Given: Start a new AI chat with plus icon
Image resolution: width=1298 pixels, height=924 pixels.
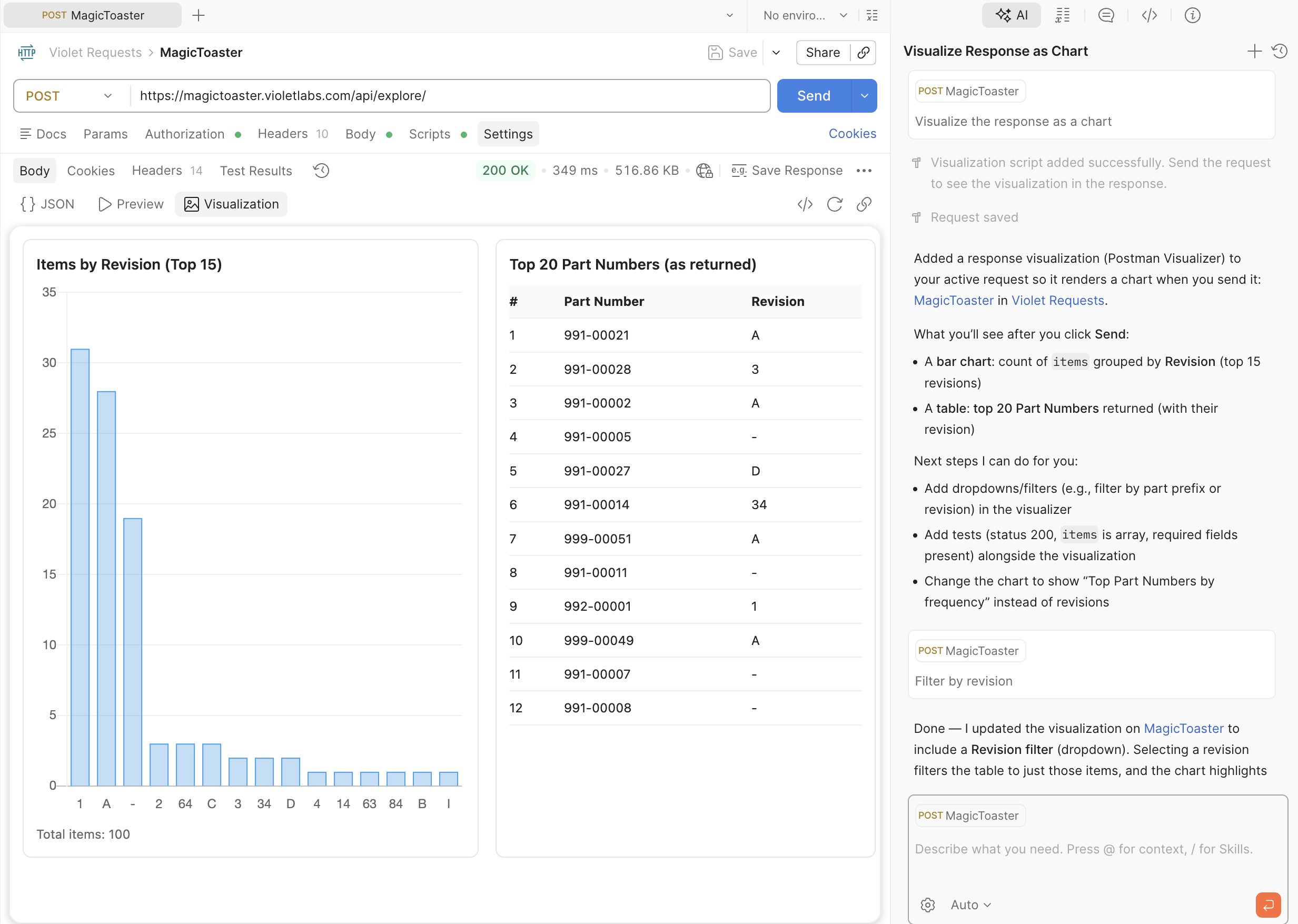Looking at the screenshot, I should pos(1254,51).
